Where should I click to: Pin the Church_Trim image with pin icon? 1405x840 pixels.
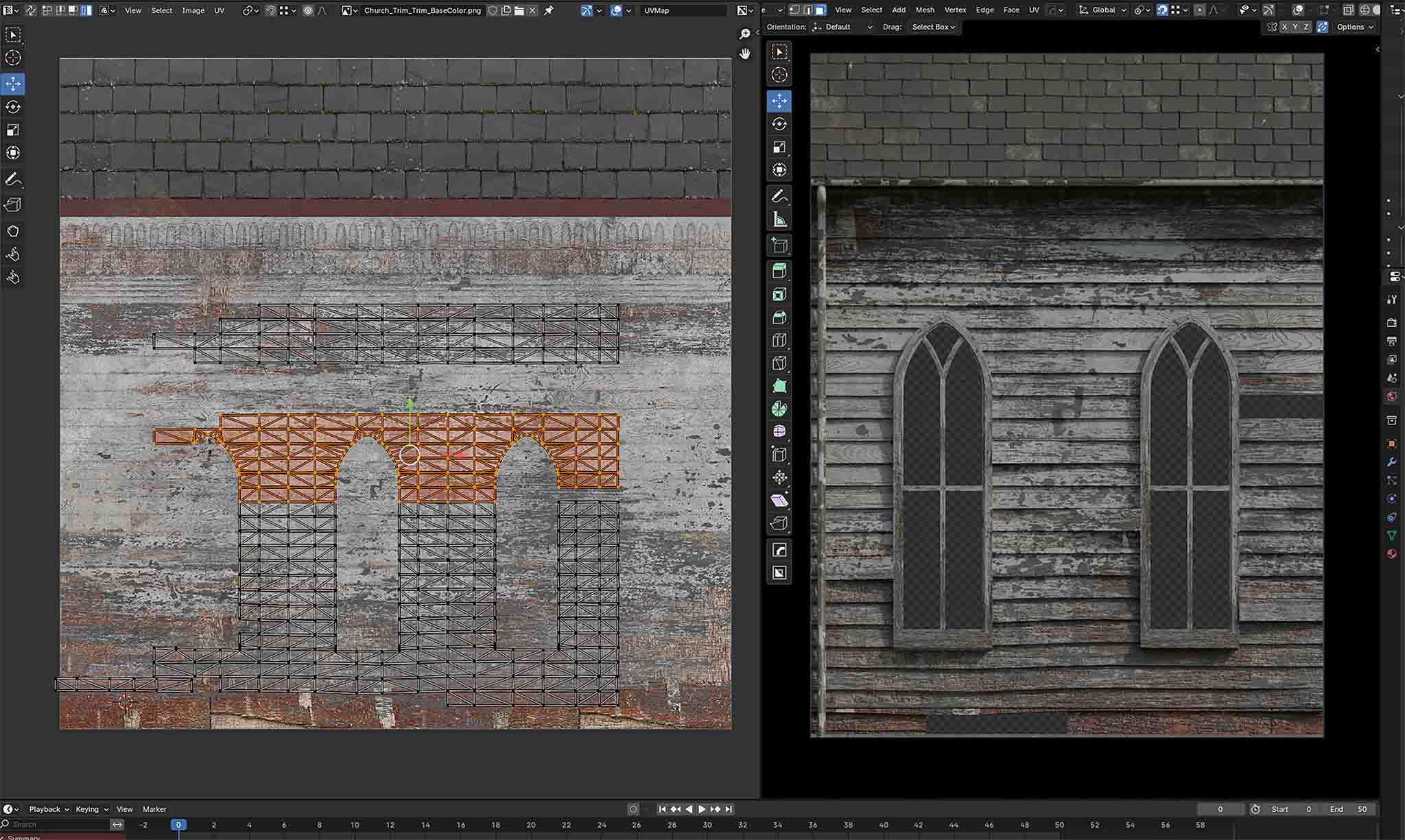(x=549, y=10)
